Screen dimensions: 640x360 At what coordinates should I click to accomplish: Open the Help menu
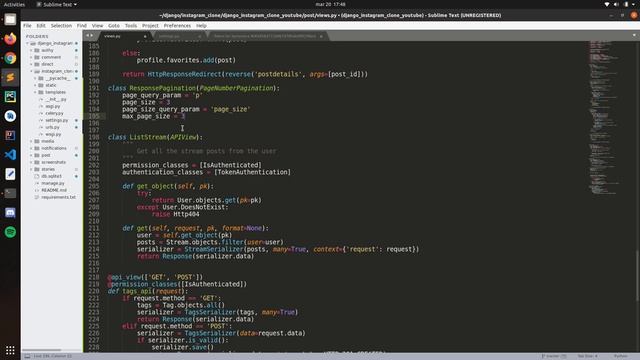tap(201, 25)
